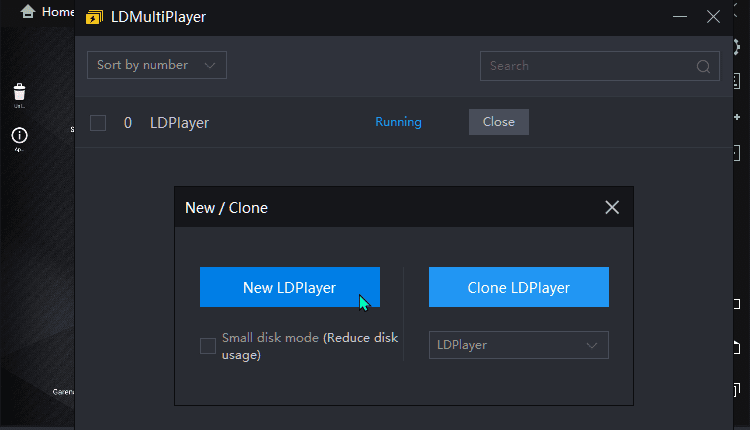
Task: Click the Clone LDPlayer button
Action: tap(518, 287)
